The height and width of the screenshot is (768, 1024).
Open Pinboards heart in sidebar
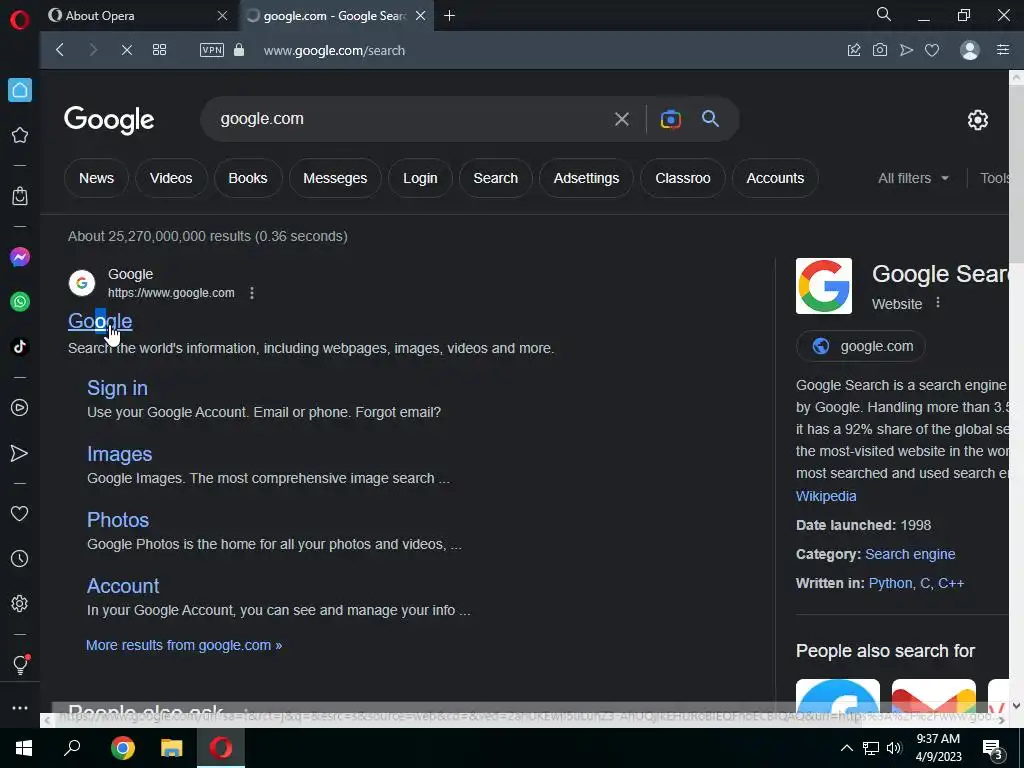tap(20, 513)
